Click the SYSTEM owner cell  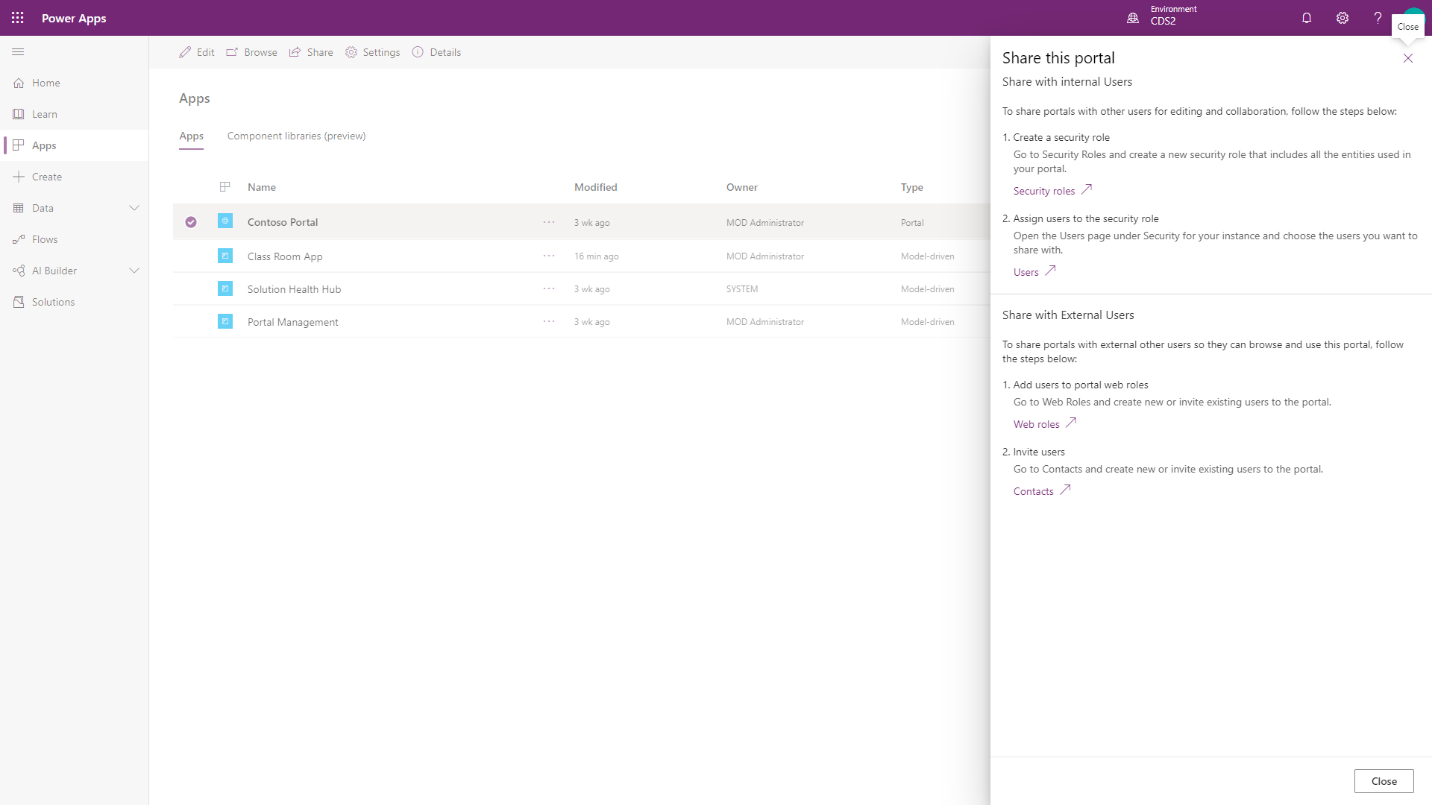[742, 289]
